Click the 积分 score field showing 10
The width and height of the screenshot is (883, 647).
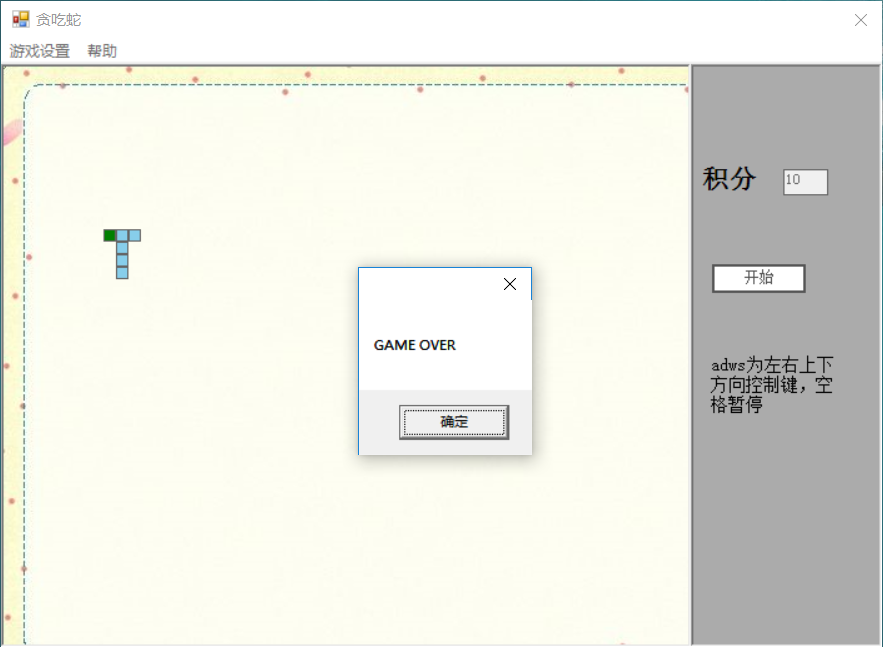[x=805, y=182]
